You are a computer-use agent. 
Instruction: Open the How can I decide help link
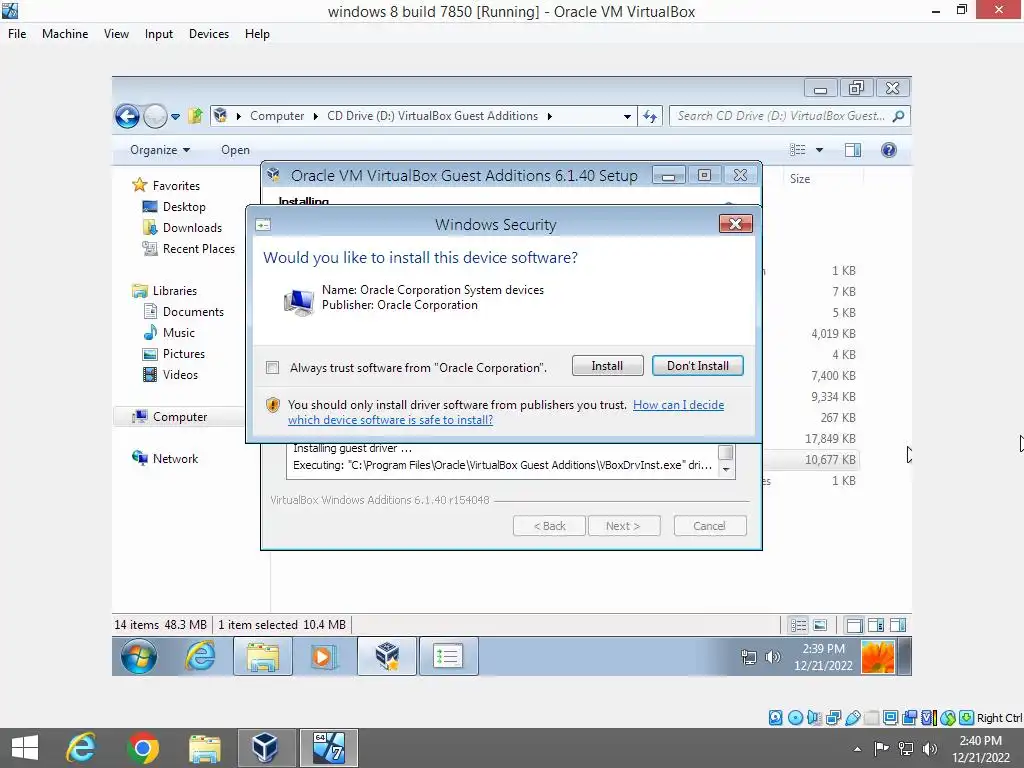tap(679, 405)
